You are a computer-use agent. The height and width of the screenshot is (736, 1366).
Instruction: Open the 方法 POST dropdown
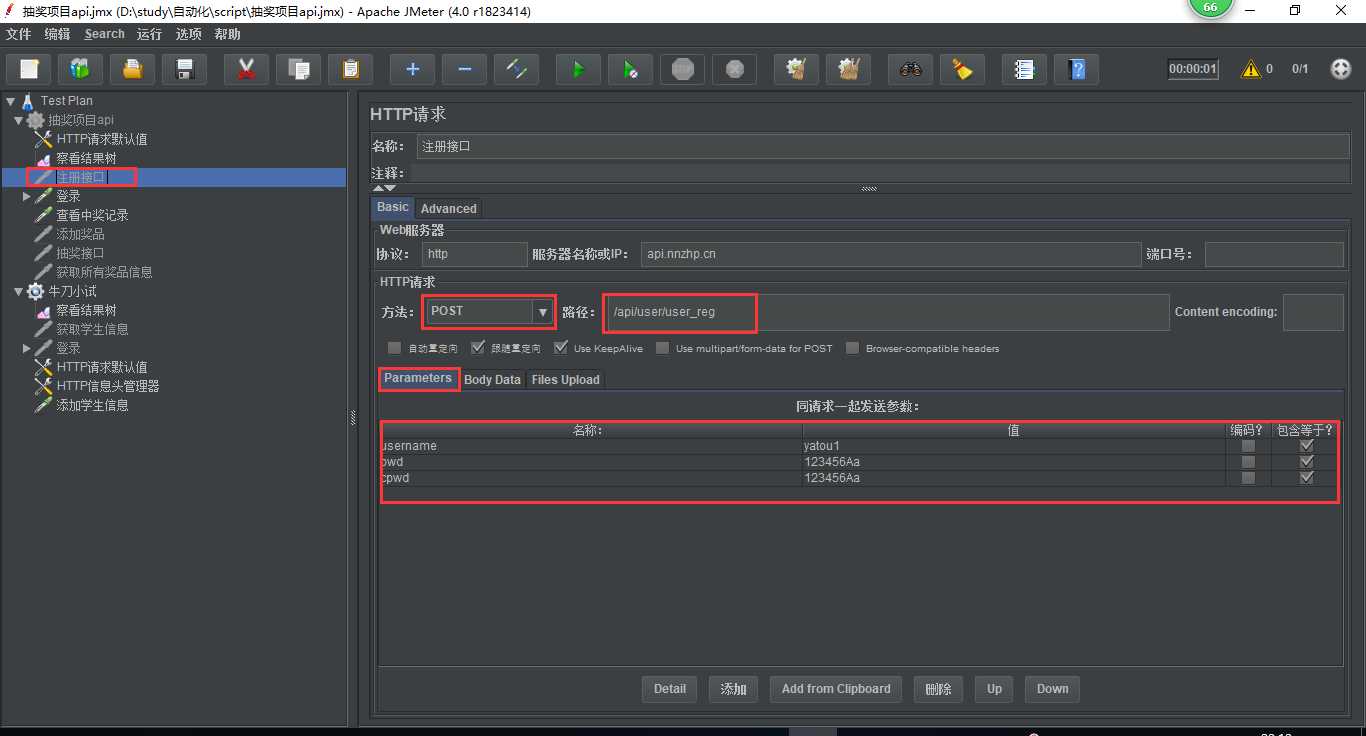[x=488, y=312]
